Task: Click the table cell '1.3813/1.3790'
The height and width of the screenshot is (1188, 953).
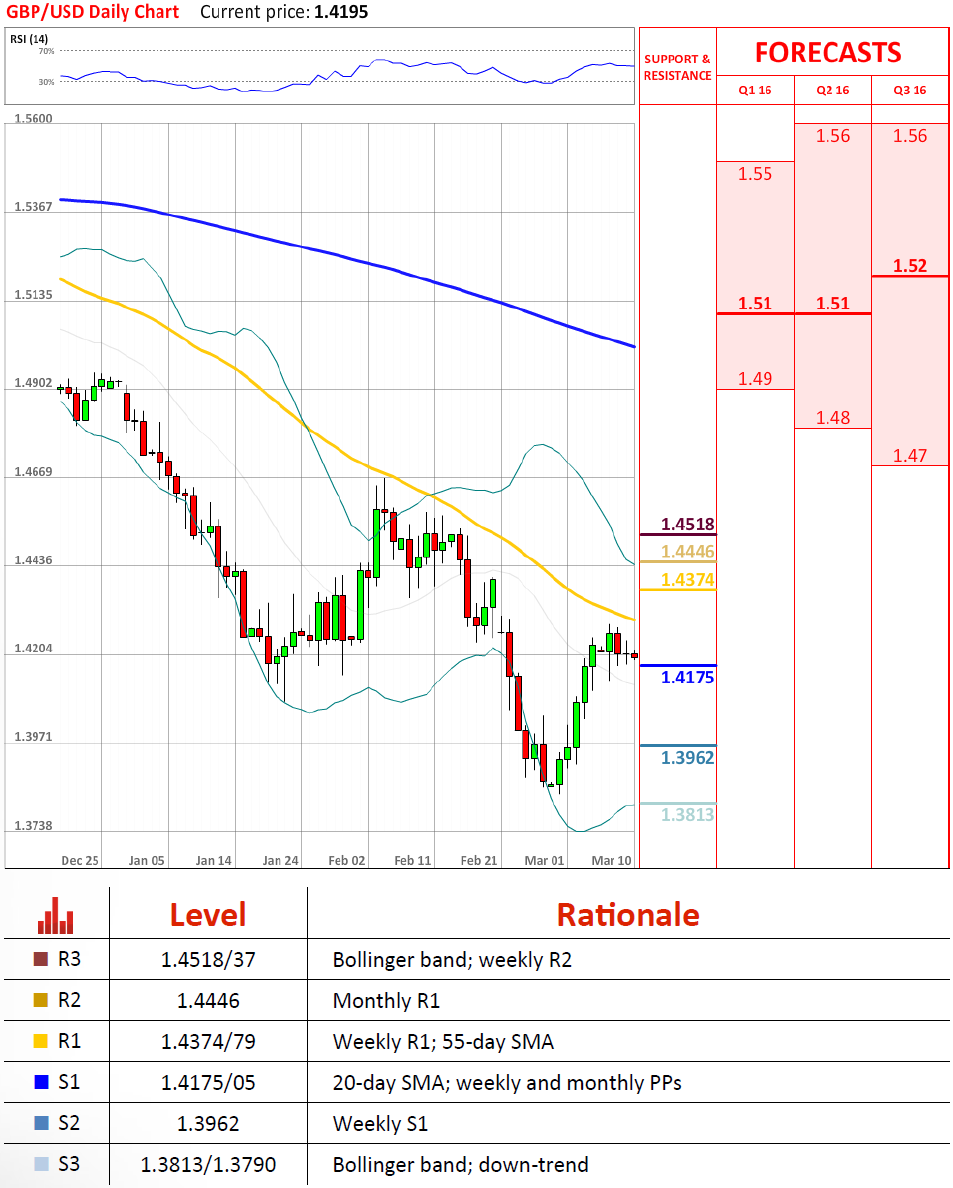Action: coord(208,1165)
